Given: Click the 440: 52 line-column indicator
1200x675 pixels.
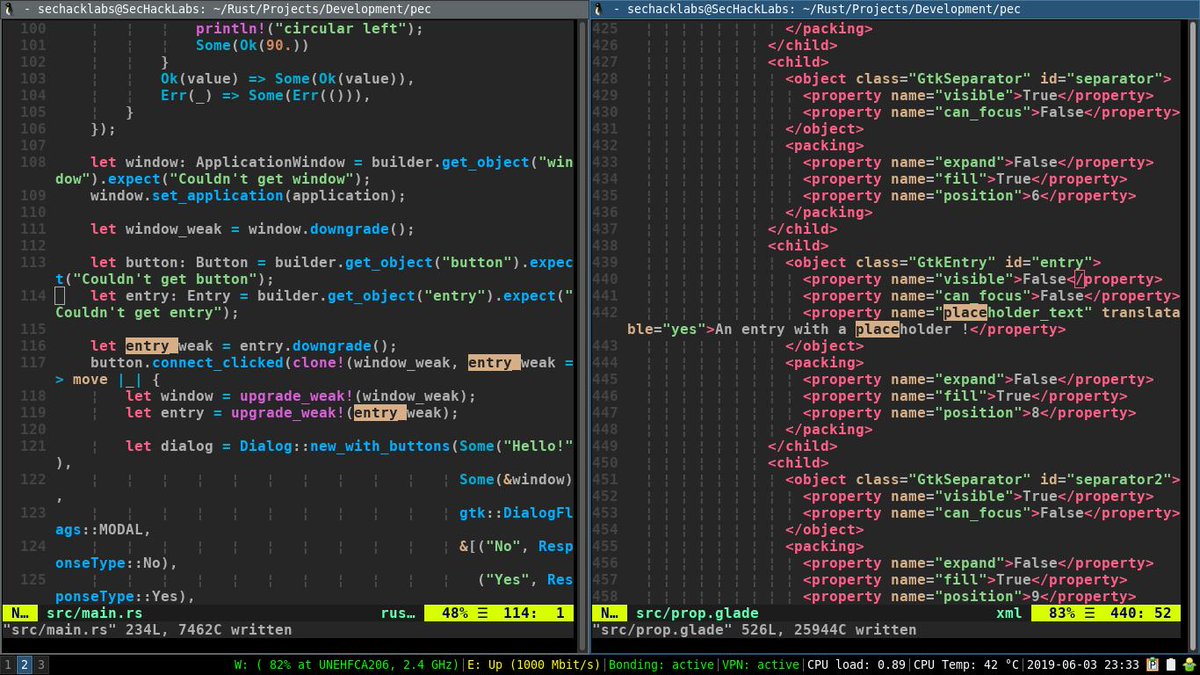Looking at the screenshot, I should (1141, 613).
